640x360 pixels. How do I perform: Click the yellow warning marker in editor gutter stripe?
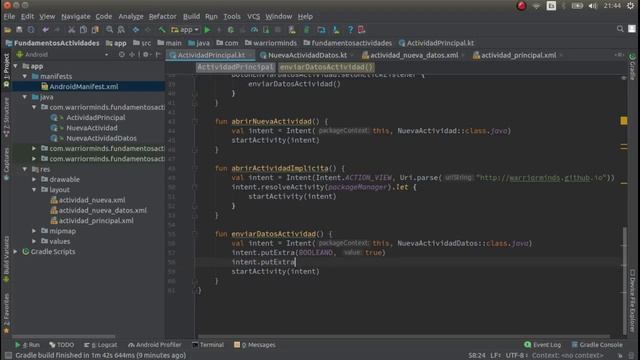pos(624,120)
